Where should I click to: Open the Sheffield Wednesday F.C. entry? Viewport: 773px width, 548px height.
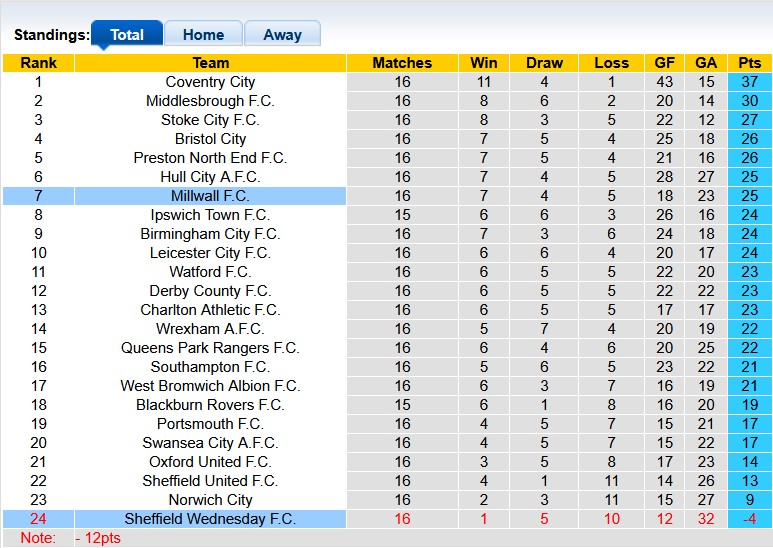pyautogui.click(x=210, y=519)
